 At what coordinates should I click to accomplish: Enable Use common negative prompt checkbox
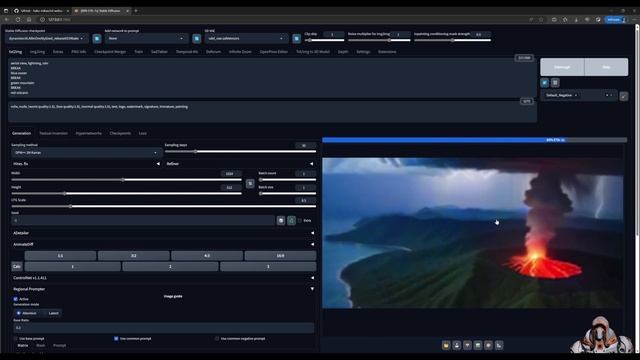coord(217,339)
